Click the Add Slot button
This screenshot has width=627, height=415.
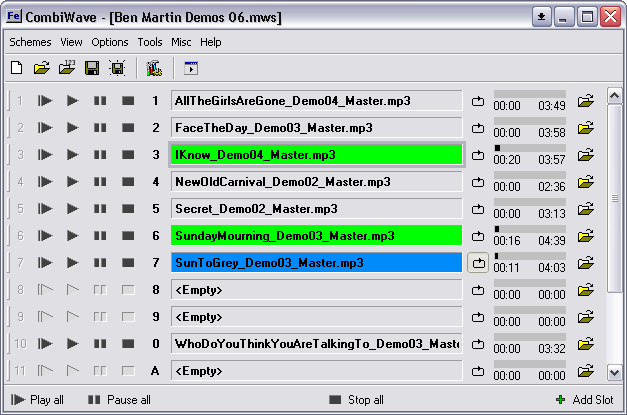pos(584,400)
